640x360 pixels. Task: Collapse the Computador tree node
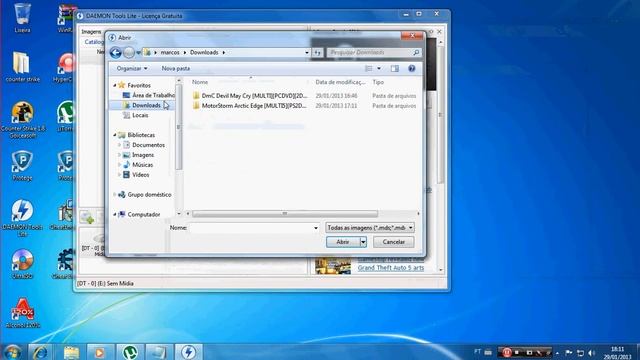point(115,214)
